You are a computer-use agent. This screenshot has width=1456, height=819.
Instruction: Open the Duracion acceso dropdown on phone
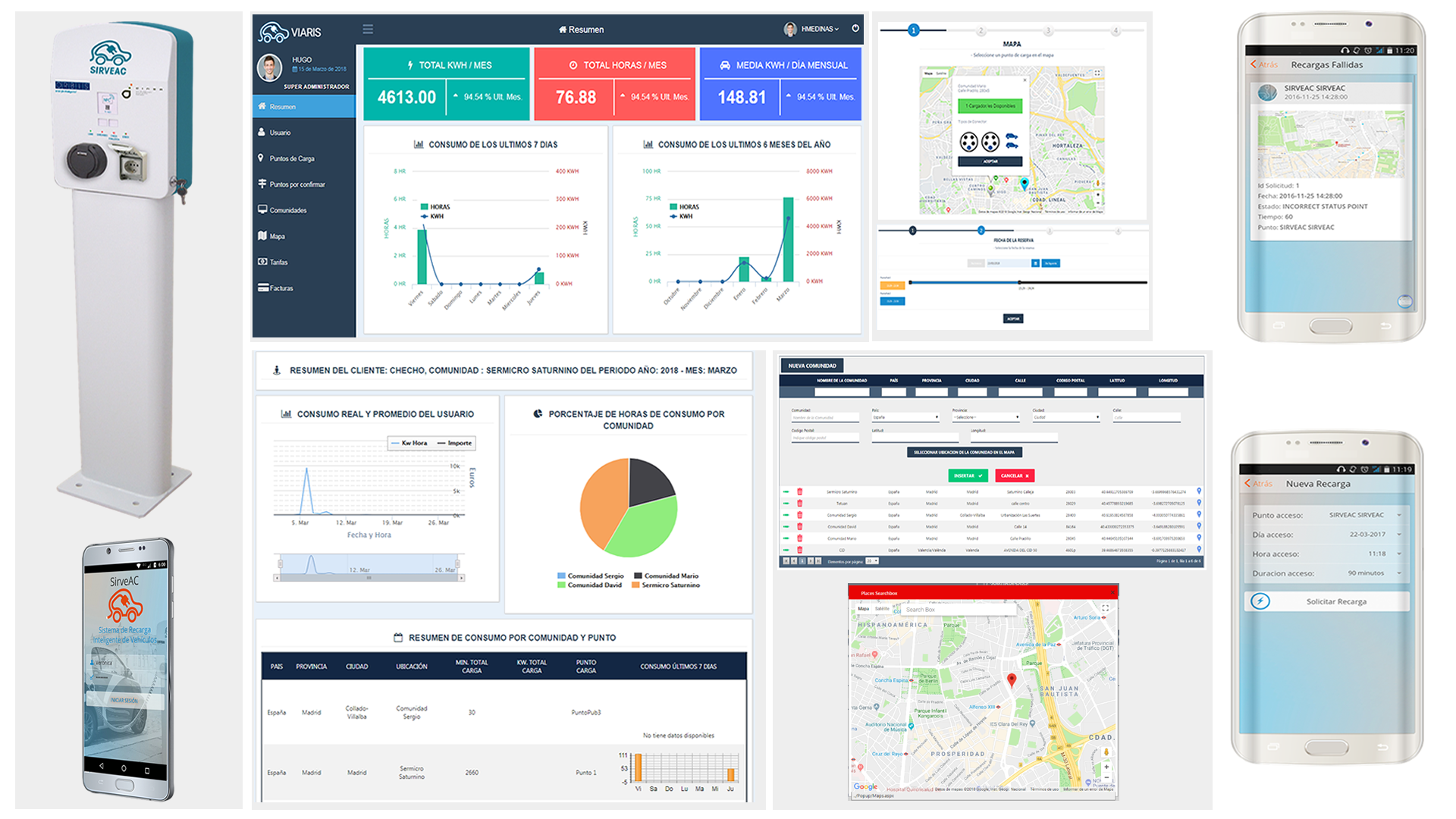coord(1398,573)
